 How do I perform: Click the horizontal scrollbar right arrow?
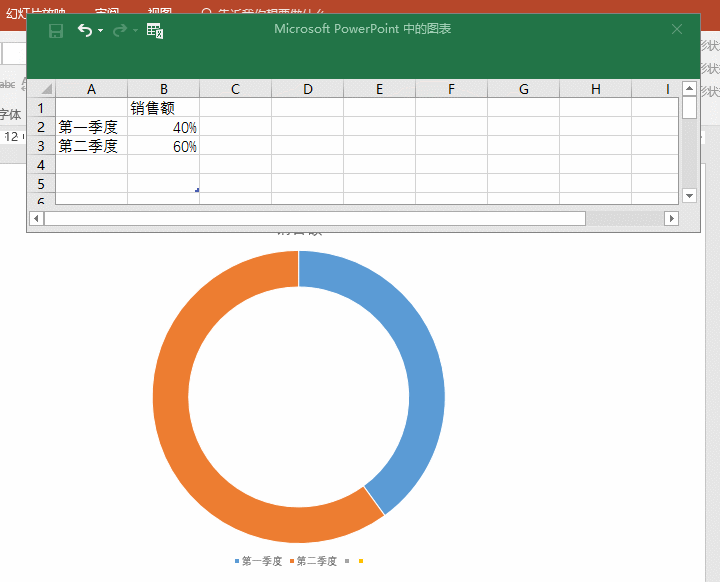tap(671, 218)
